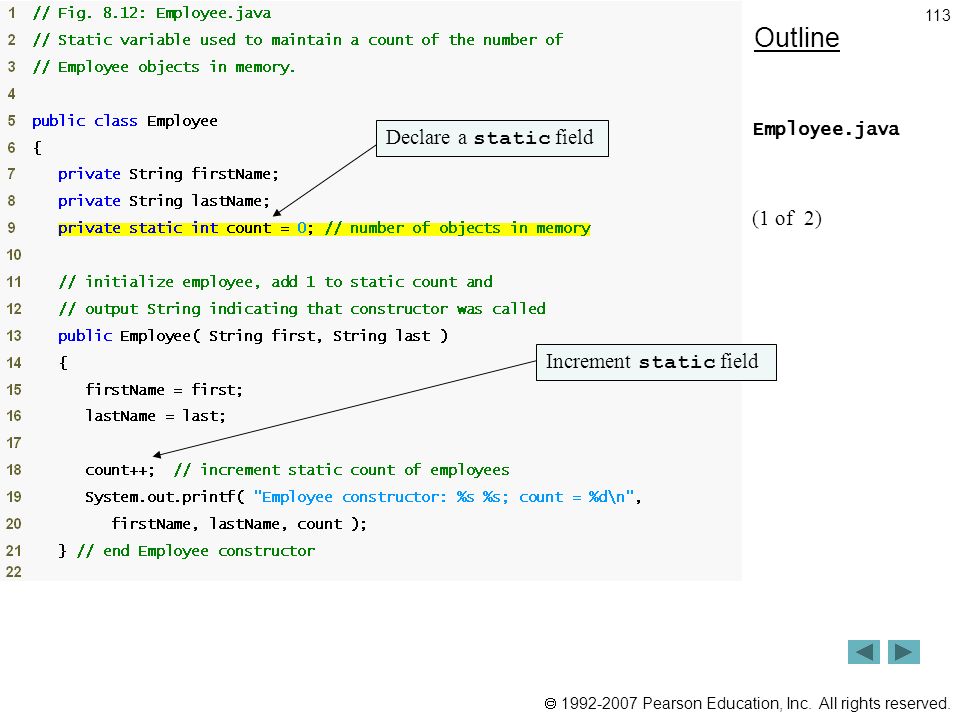960x720 pixels.
Task: Select the highlighted static count declaration
Action: [324, 228]
